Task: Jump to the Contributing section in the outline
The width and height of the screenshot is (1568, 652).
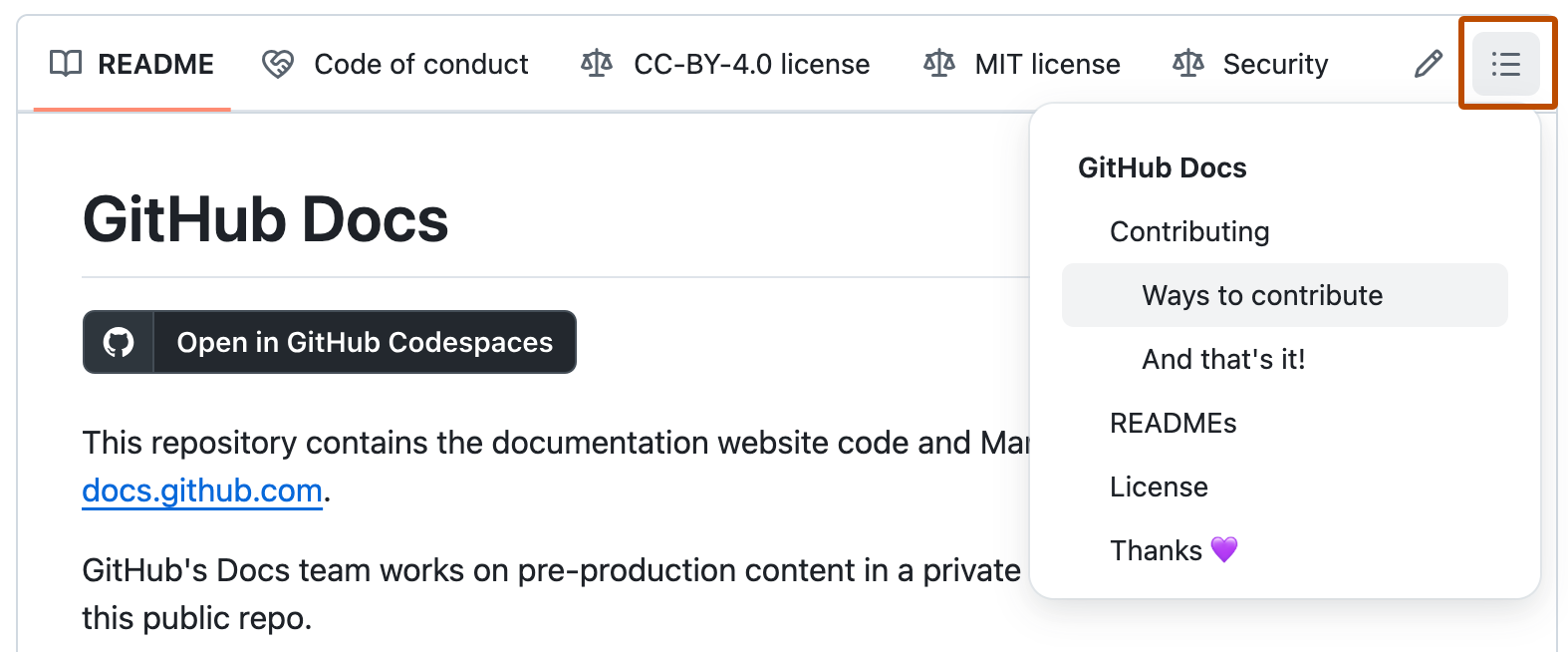Action: pos(1188,230)
